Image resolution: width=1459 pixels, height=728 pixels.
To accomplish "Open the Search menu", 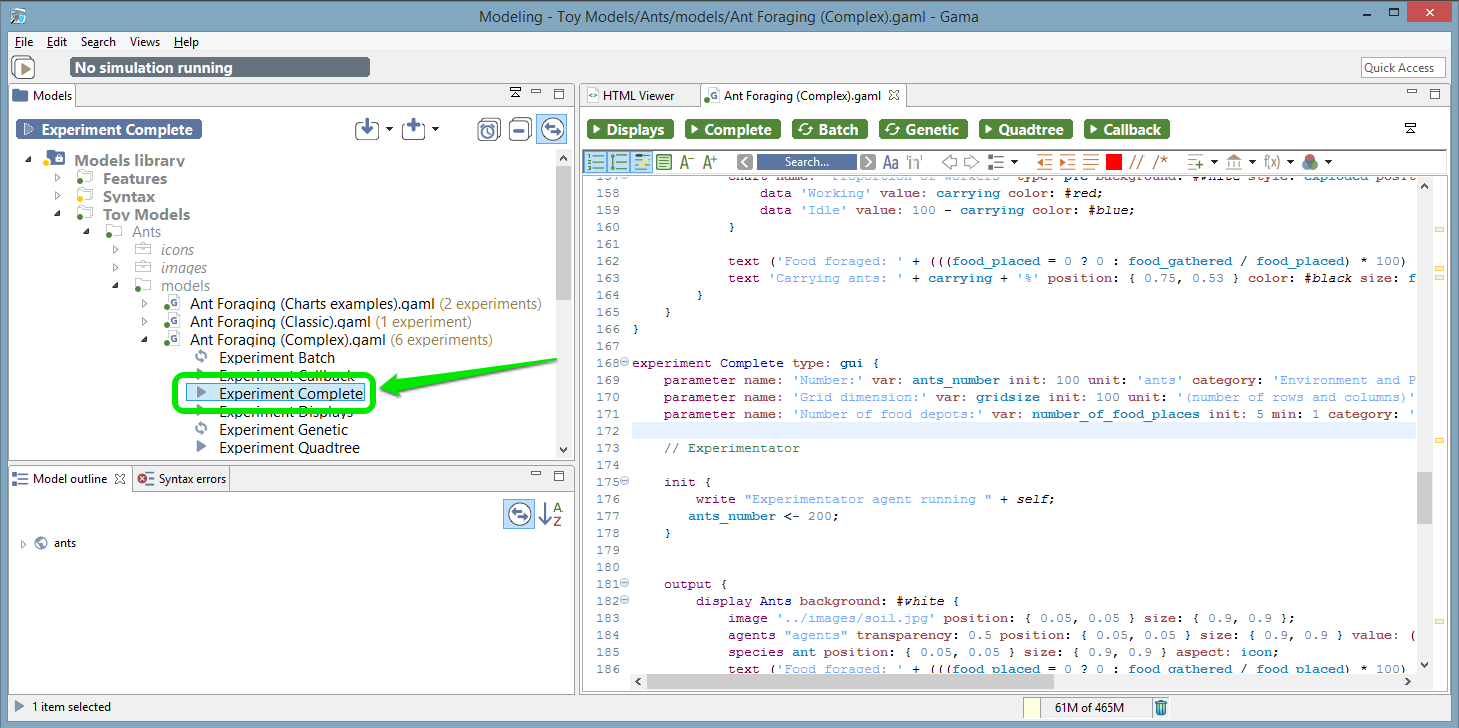I will 98,42.
